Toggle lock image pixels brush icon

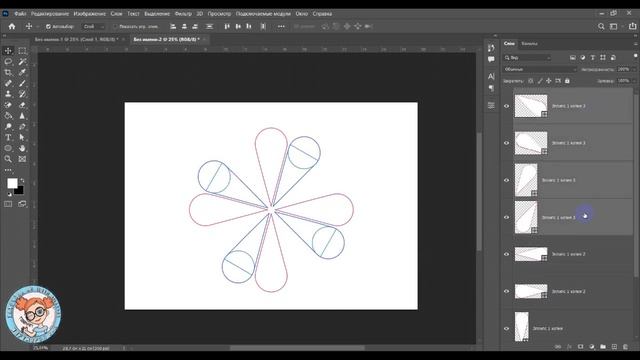click(540, 81)
